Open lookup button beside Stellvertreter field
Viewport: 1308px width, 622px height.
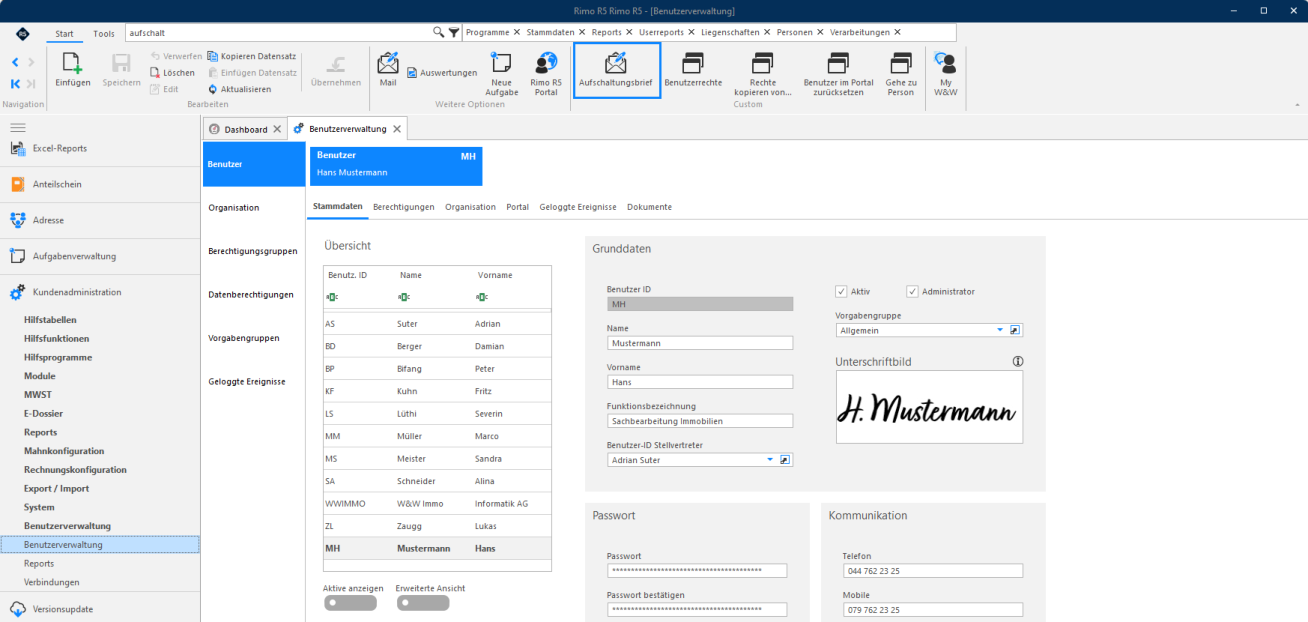[785, 460]
